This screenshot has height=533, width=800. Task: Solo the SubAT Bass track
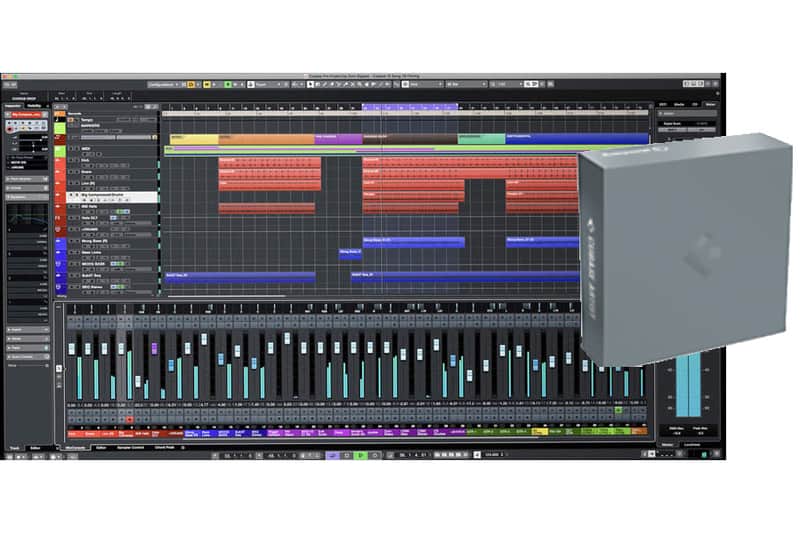pos(77,275)
